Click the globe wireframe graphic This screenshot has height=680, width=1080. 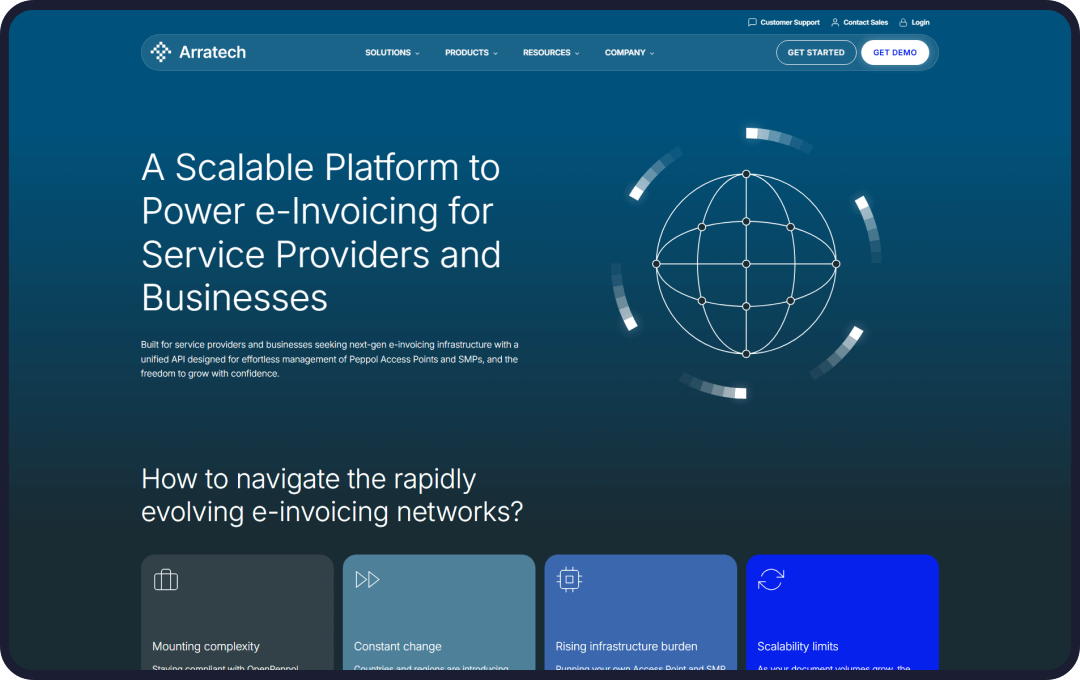click(x=746, y=264)
